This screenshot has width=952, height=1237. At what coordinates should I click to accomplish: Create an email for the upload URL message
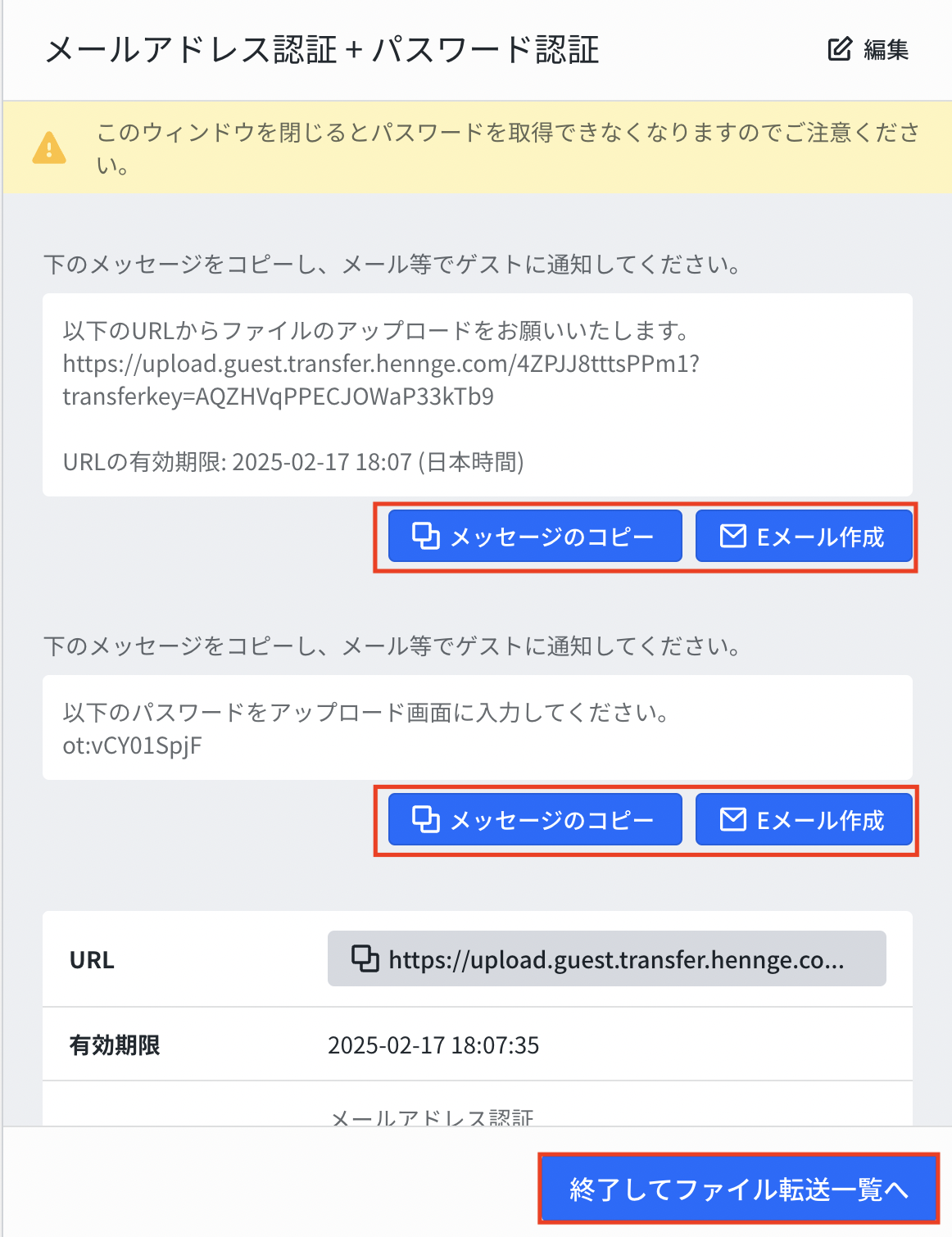pyautogui.click(x=804, y=536)
